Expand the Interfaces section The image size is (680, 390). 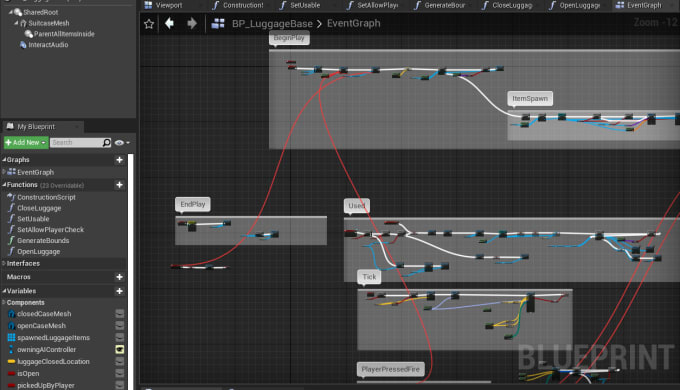click(x=4, y=263)
